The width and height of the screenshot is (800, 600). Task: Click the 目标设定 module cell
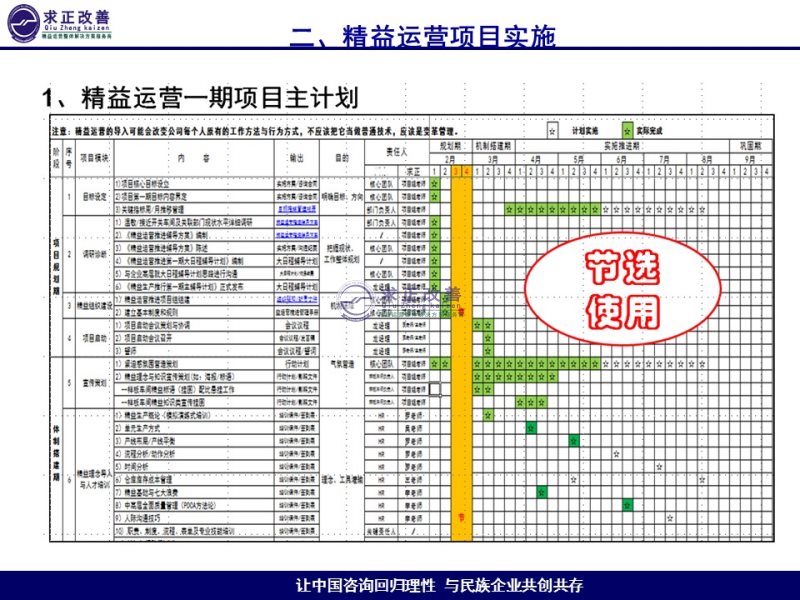(91, 197)
